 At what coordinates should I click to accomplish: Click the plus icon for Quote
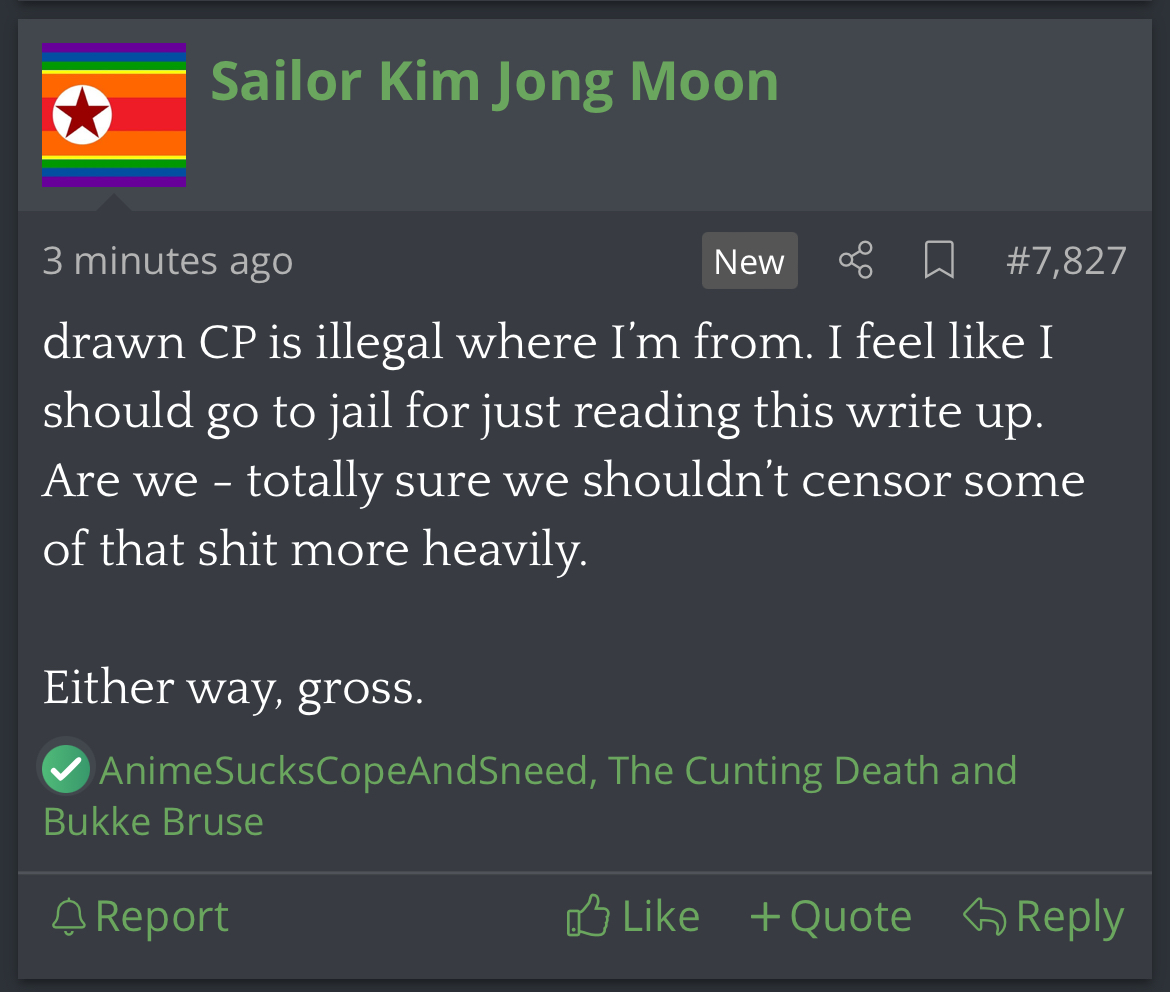pyautogui.click(x=766, y=916)
